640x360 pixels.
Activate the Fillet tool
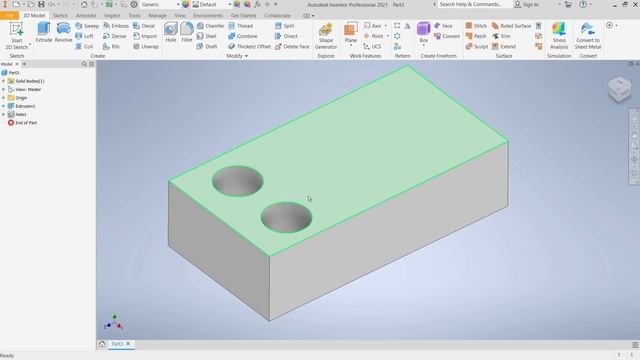pyautogui.click(x=187, y=32)
